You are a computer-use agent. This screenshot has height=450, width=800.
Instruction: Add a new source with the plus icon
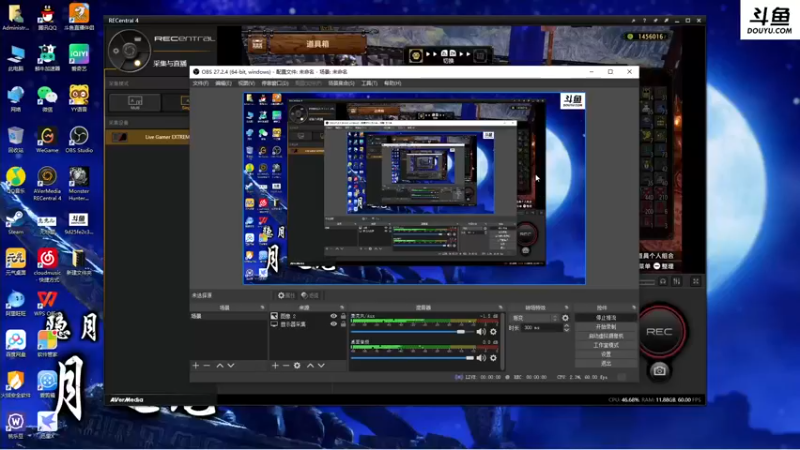(x=275, y=365)
